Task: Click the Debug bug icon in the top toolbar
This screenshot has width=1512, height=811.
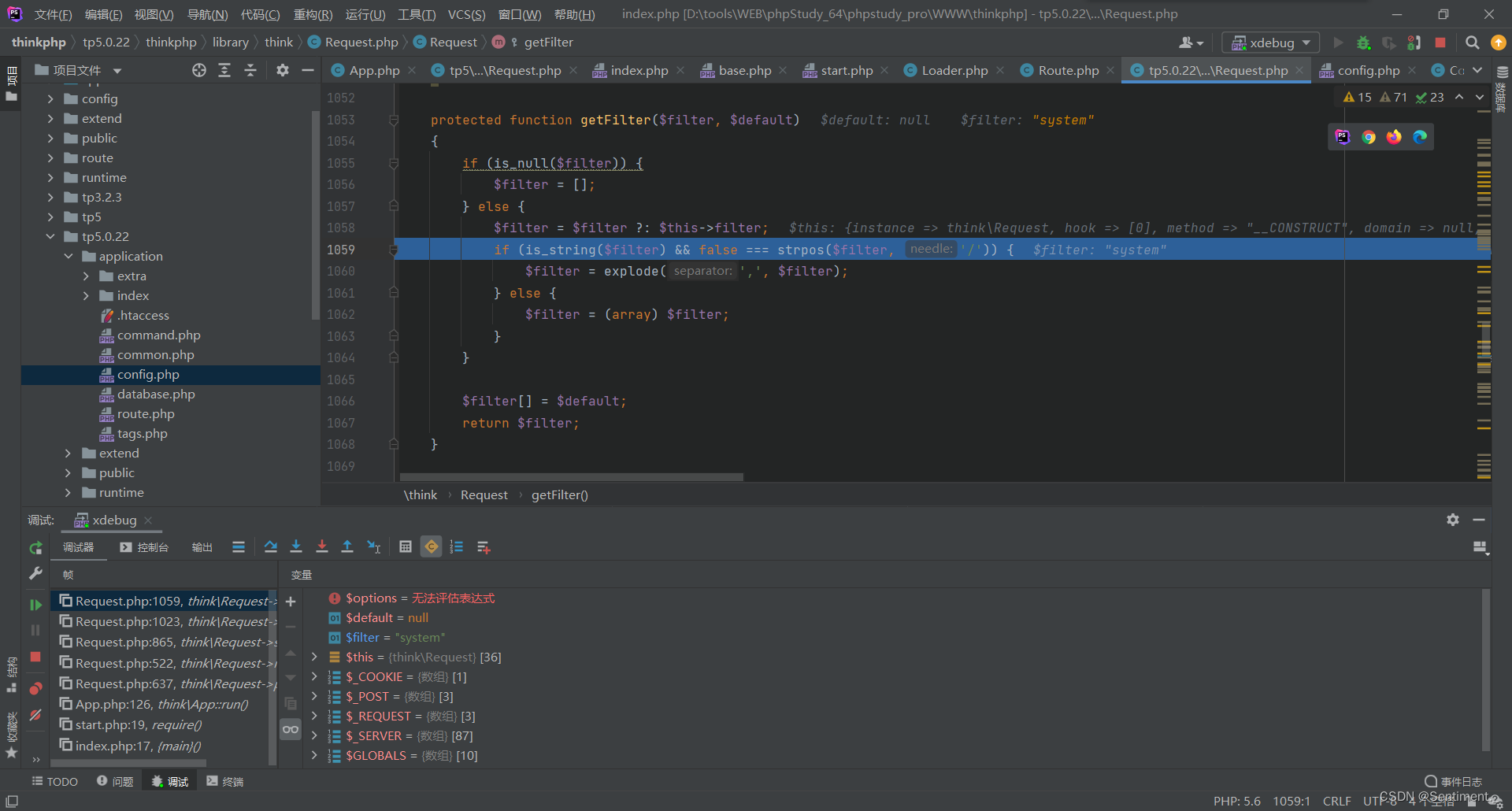Action: point(1364,43)
